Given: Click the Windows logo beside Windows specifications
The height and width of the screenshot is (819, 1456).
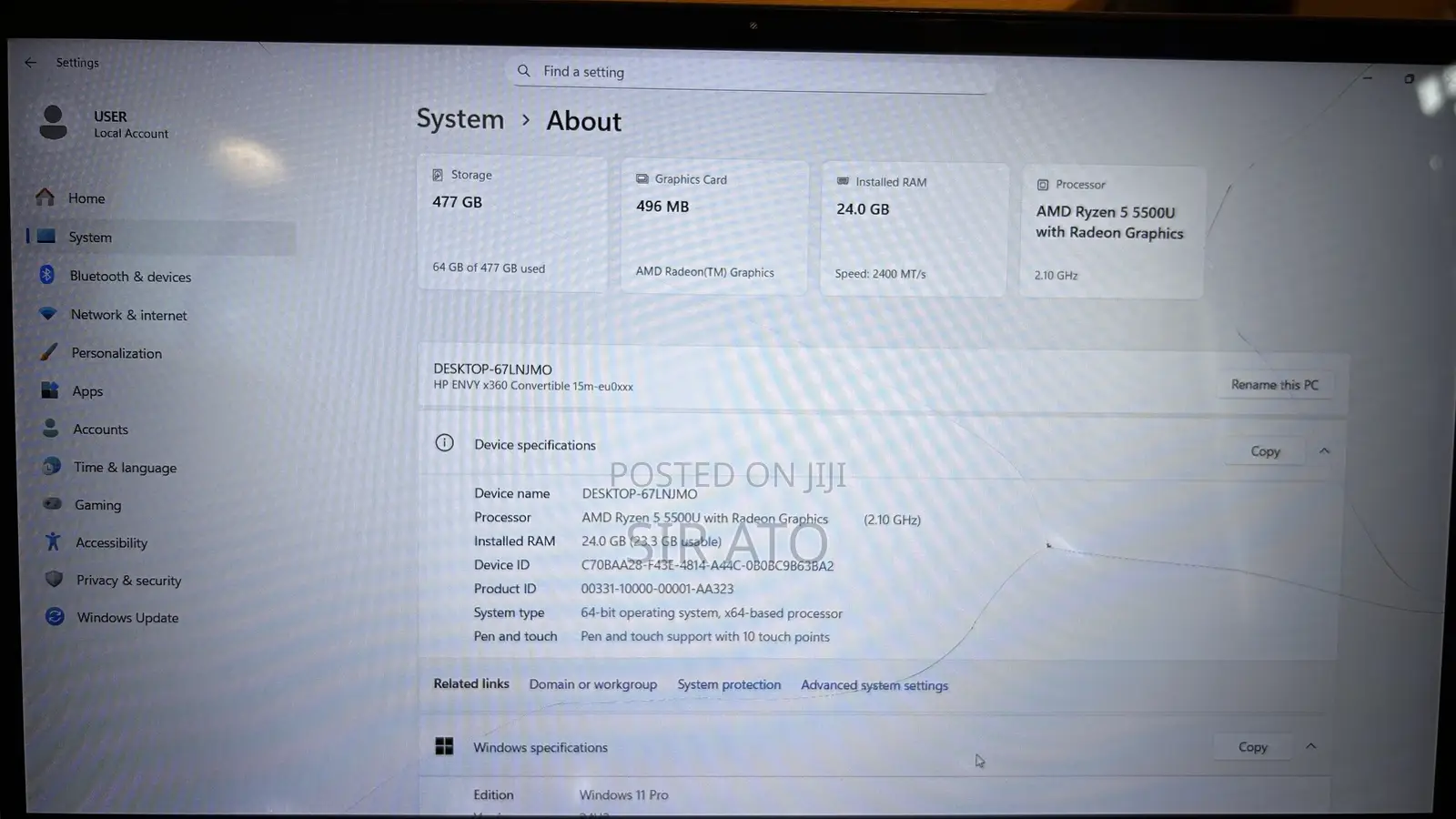Looking at the screenshot, I should 444,746.
